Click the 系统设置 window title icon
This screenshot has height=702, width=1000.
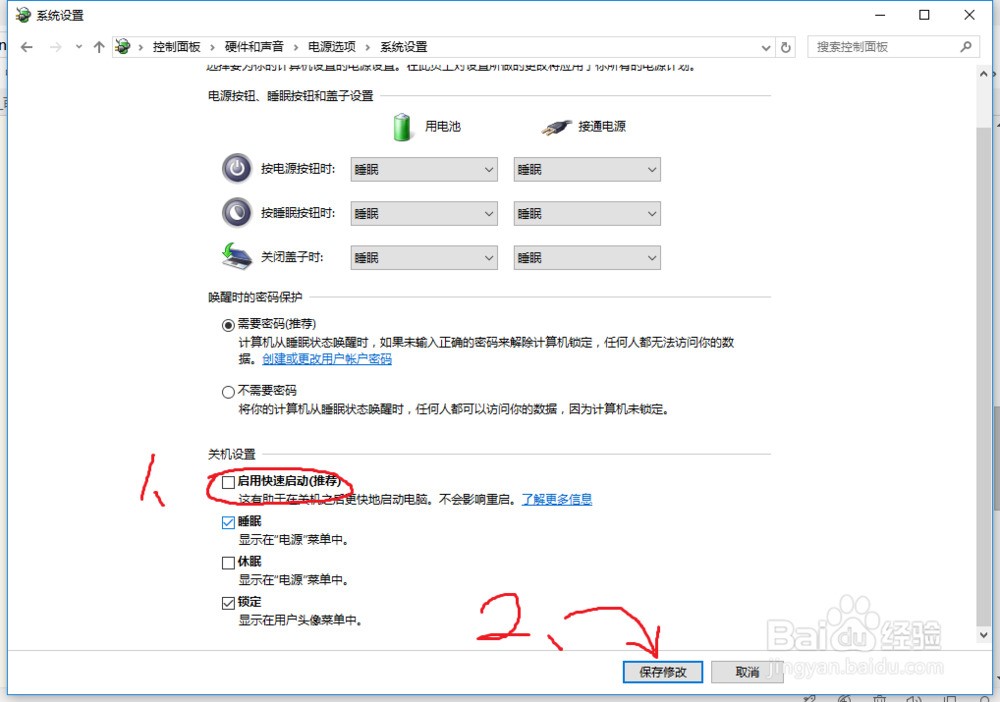coord(23,15)
